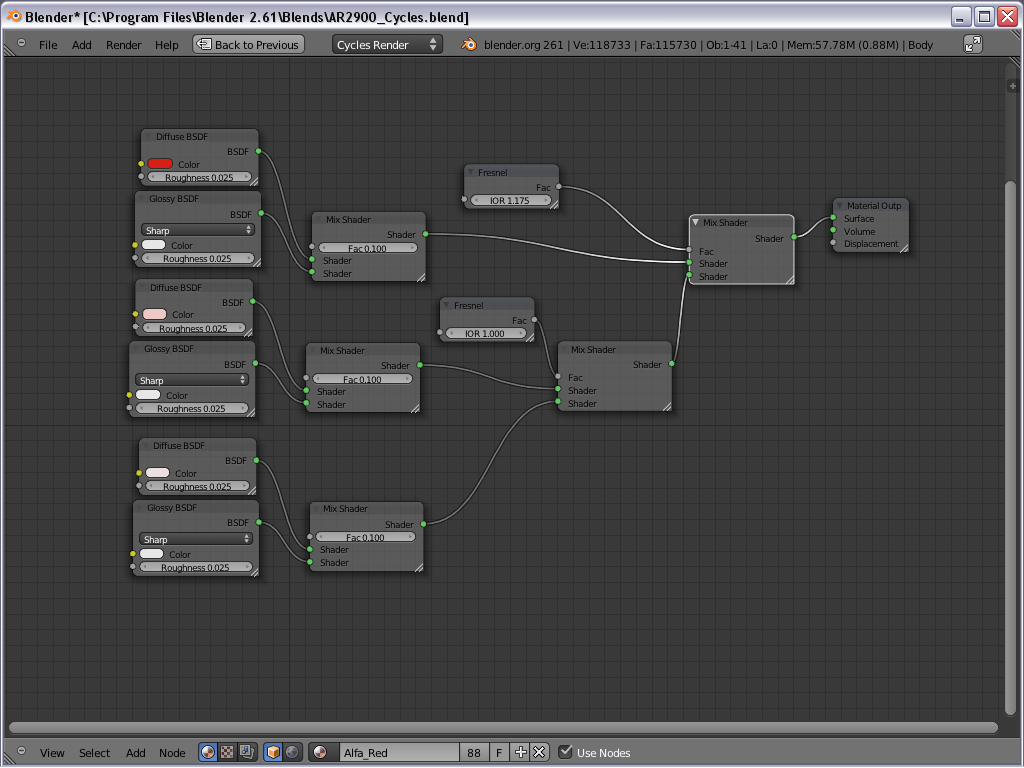Open the Node menu
This screenshot has height=768, width=1024.
(172, 752)
